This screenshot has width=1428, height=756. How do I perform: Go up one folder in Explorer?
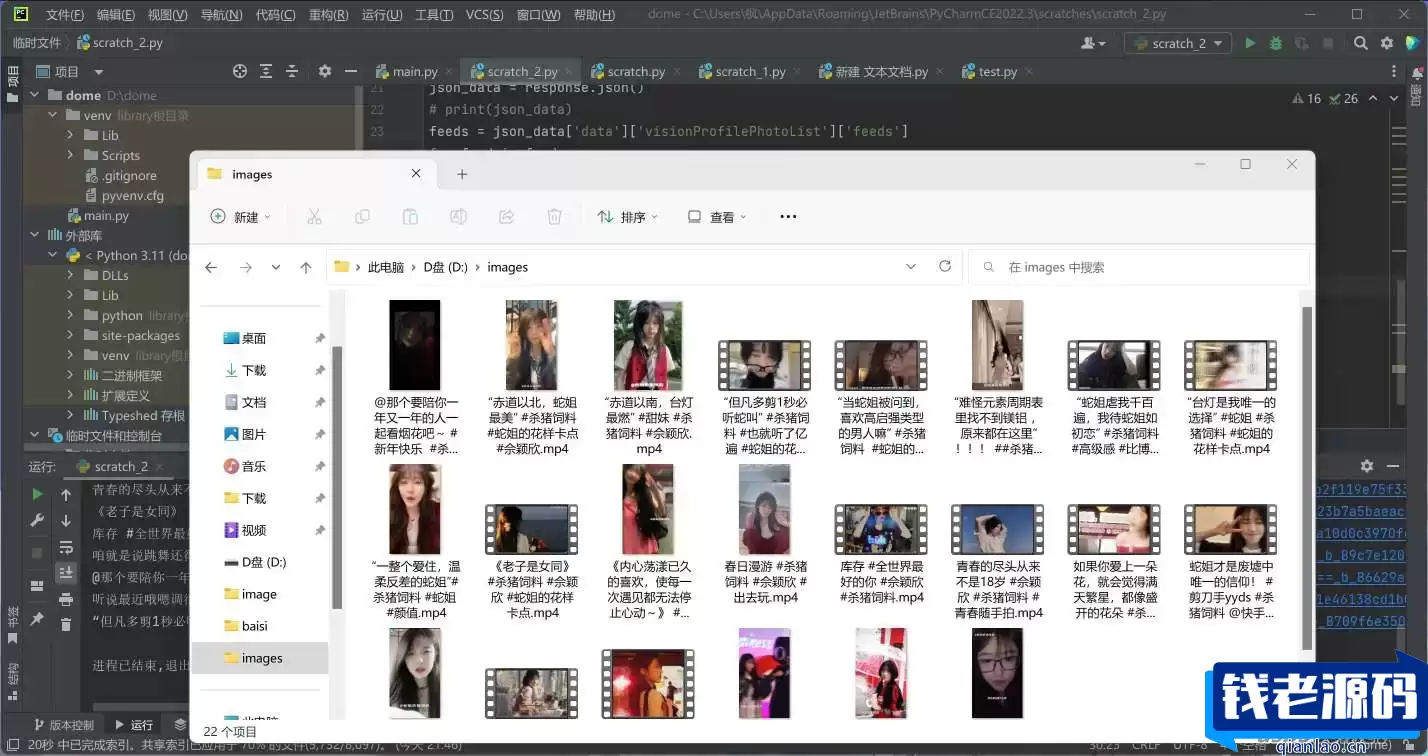click(x=306, y=267)
